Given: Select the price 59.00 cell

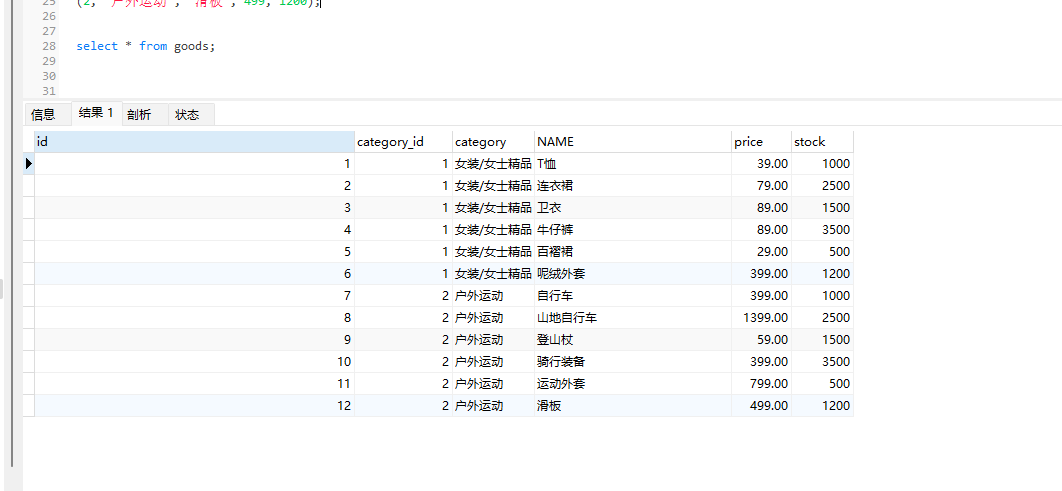Looking at the screenshot, I should pyautogui.click(x=761, y=339).
